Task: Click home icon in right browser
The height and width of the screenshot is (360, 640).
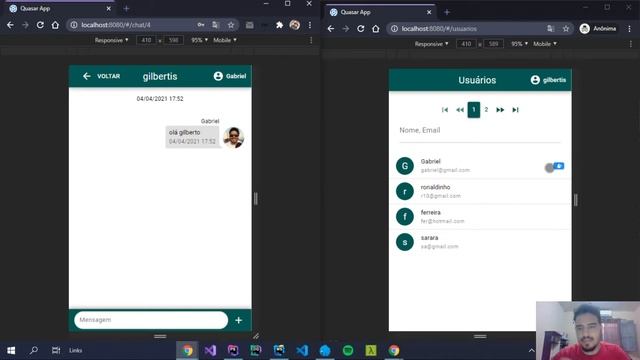Action: (x=376, y=29)
